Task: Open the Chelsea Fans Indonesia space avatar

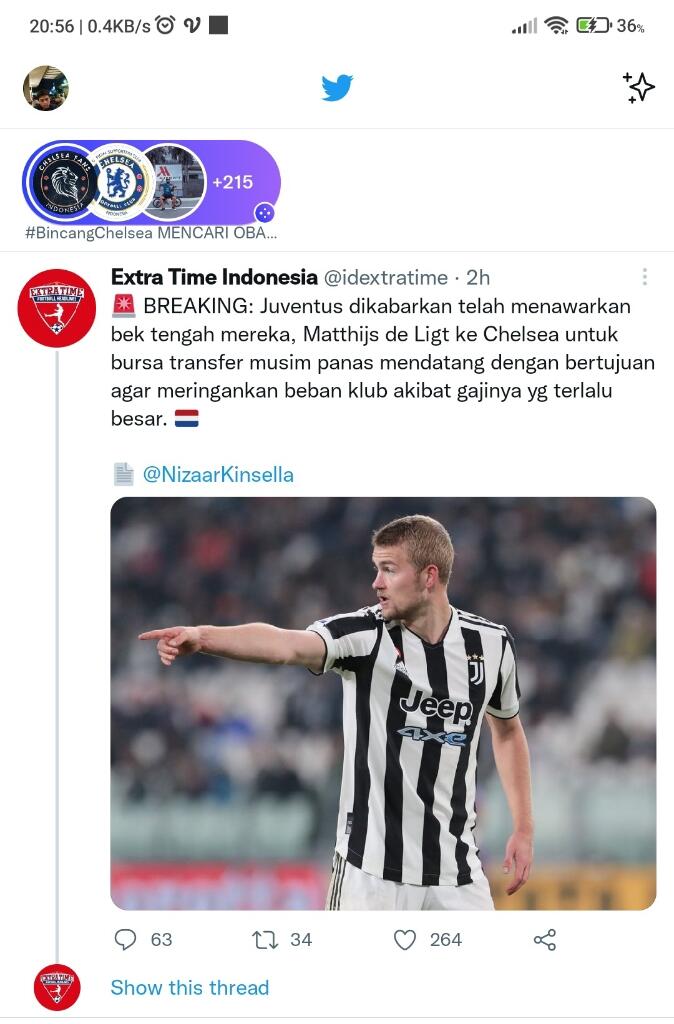Action: [64, 183]
